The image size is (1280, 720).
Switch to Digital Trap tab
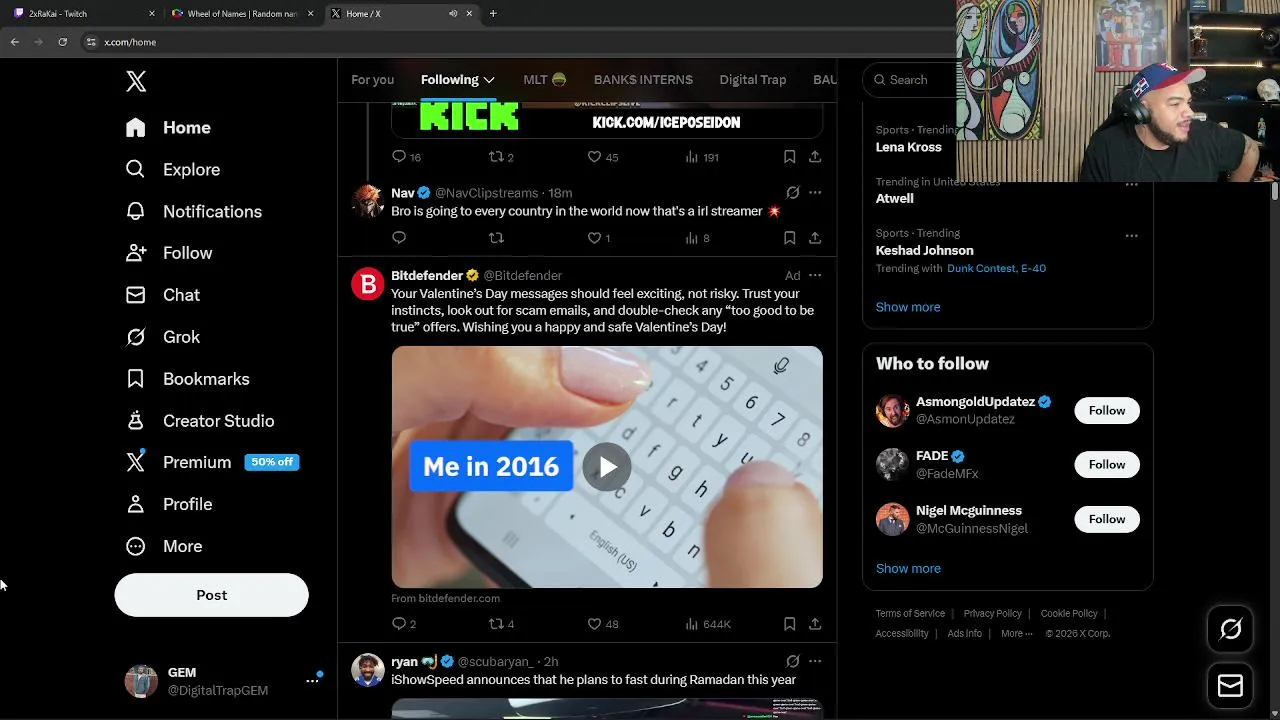[x=753, y=80]
